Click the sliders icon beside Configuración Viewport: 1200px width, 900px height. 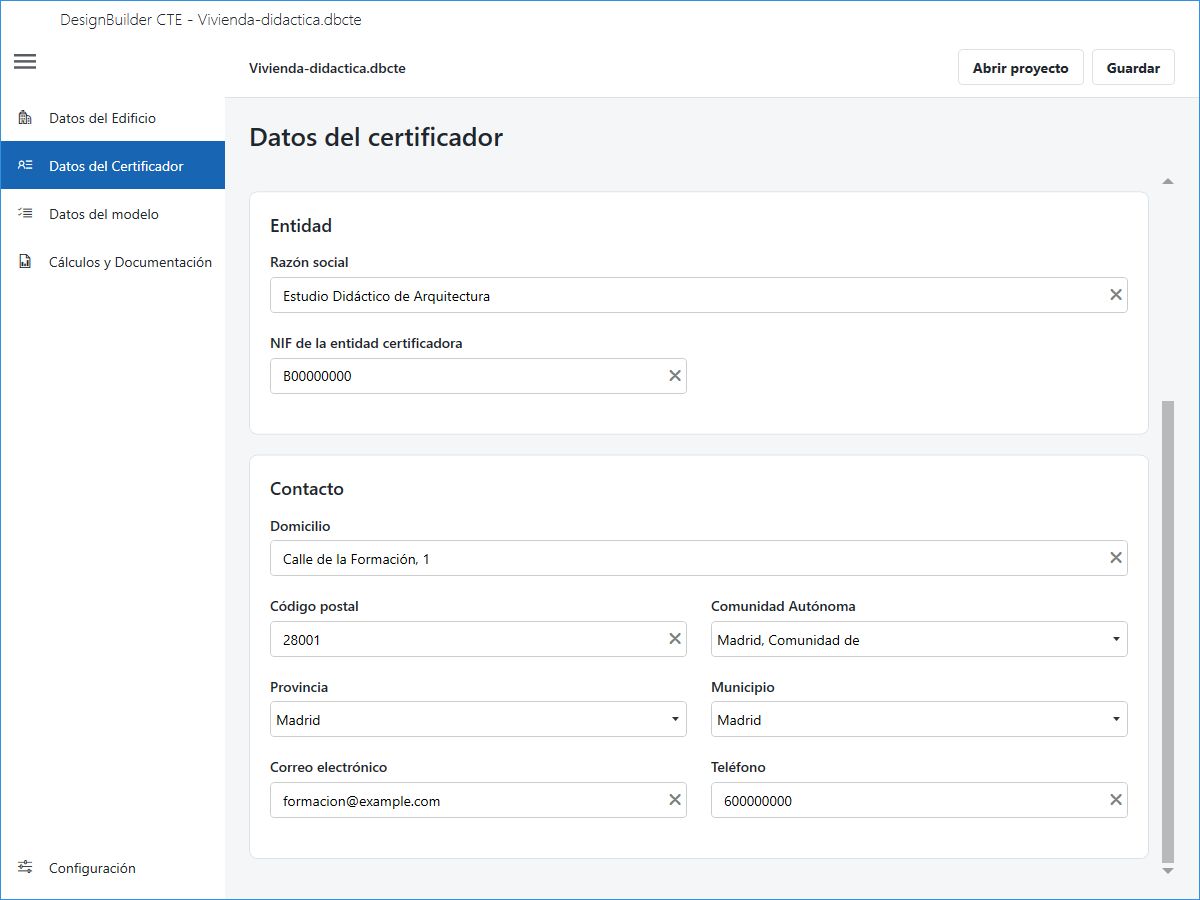[x=25, y=867]
